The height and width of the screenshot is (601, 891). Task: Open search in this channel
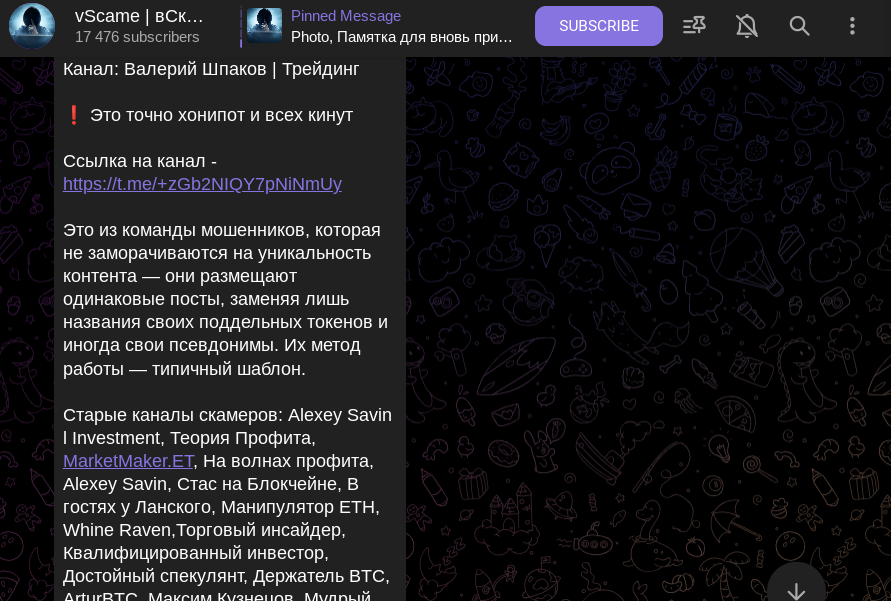tap(799, 26)
